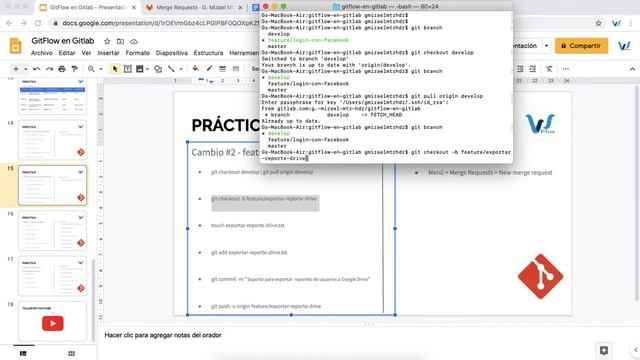
Task: Select slide 17 thumbnail
Action: coord(53,276)
